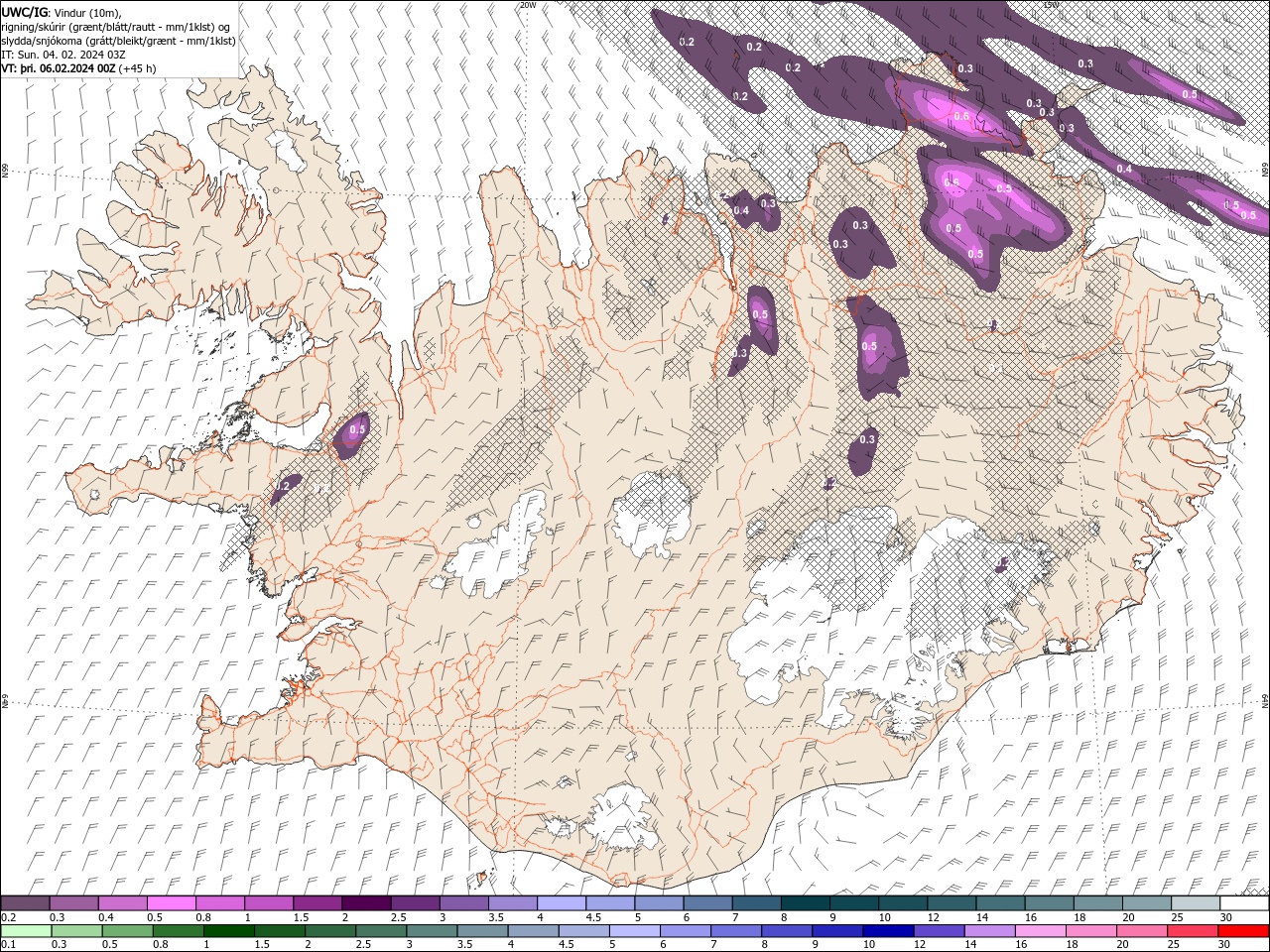Click lower legend row 0.1 palest green swatch
Image resolution: width=1270 pixels, height=952 pixels.
click(x=26, y=931)
